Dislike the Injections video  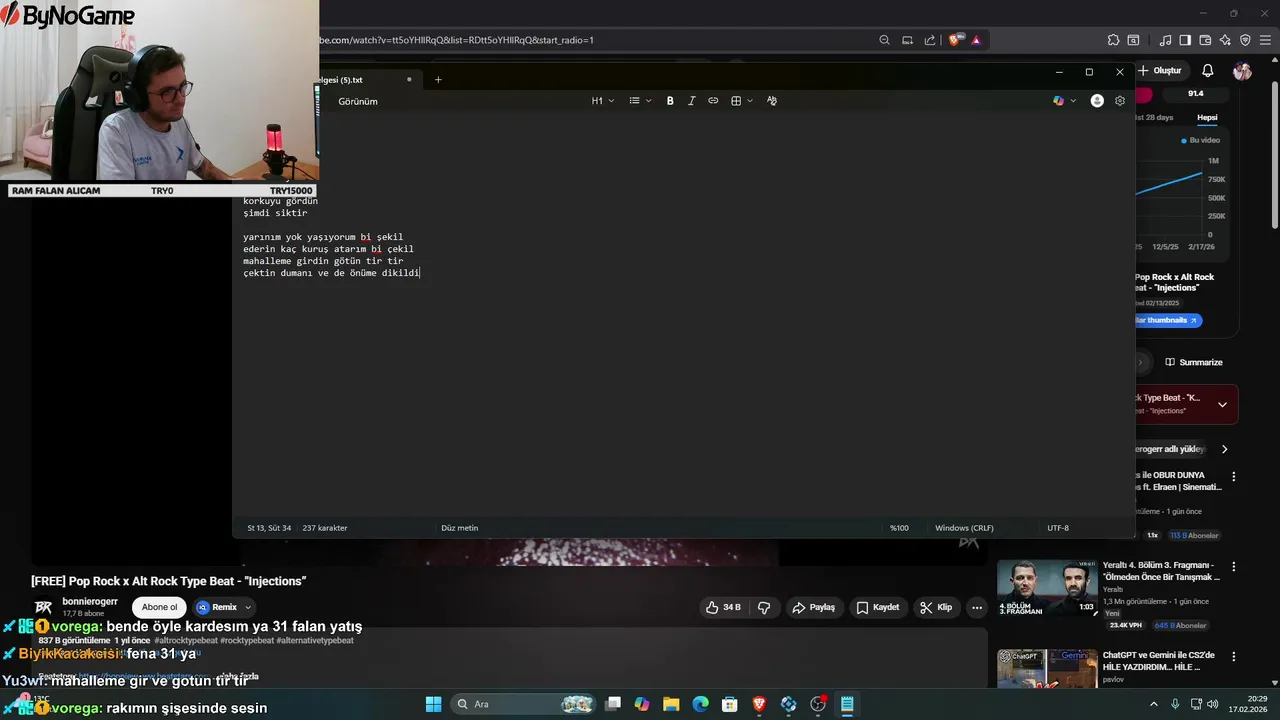click(764, 607)
